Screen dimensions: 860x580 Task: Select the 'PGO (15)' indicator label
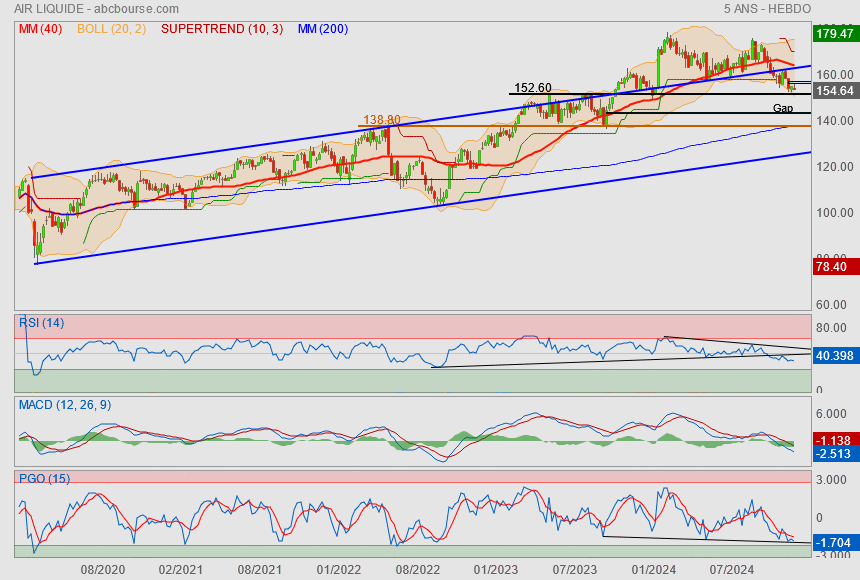tap(44, 478)
